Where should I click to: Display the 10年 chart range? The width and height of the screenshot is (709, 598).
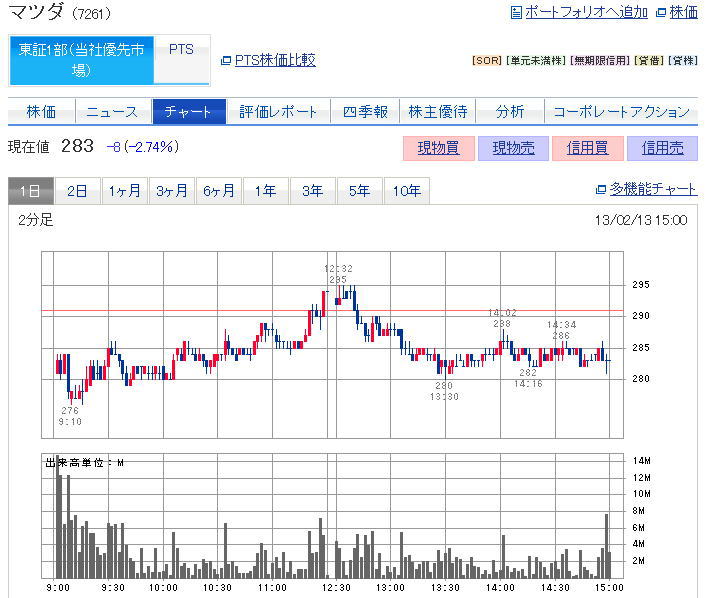[x=407, y=191]
